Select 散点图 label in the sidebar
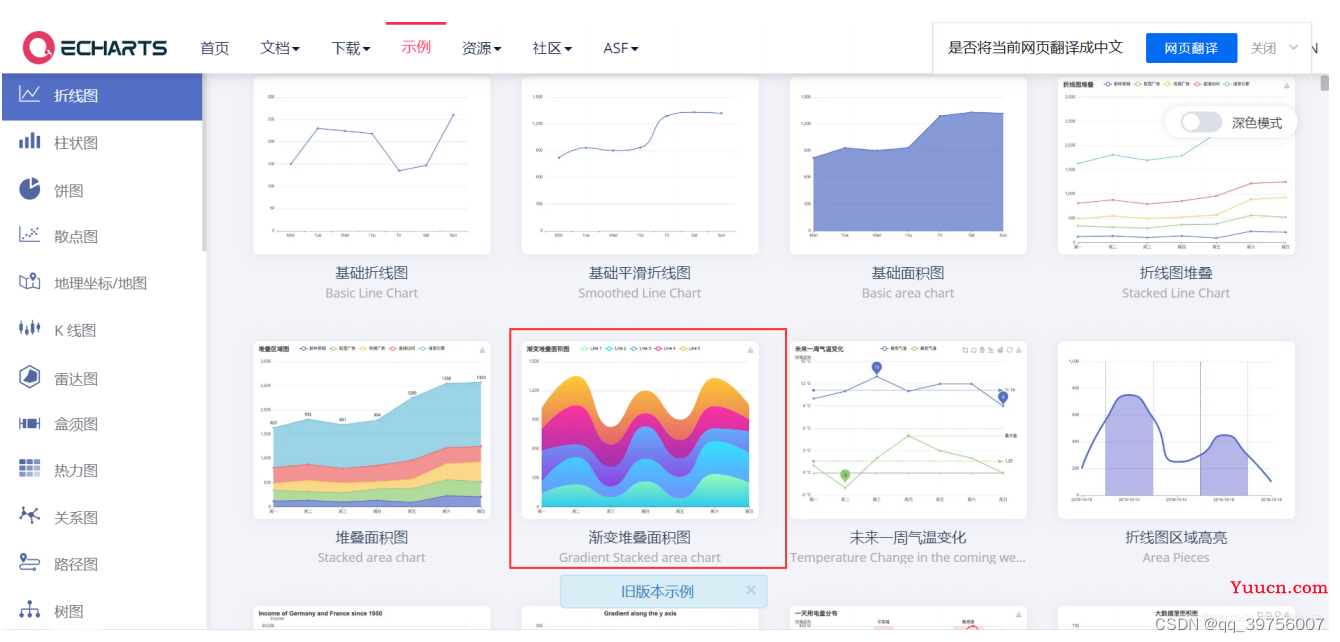Screen dimensions: 1340x642 (76, 237)
